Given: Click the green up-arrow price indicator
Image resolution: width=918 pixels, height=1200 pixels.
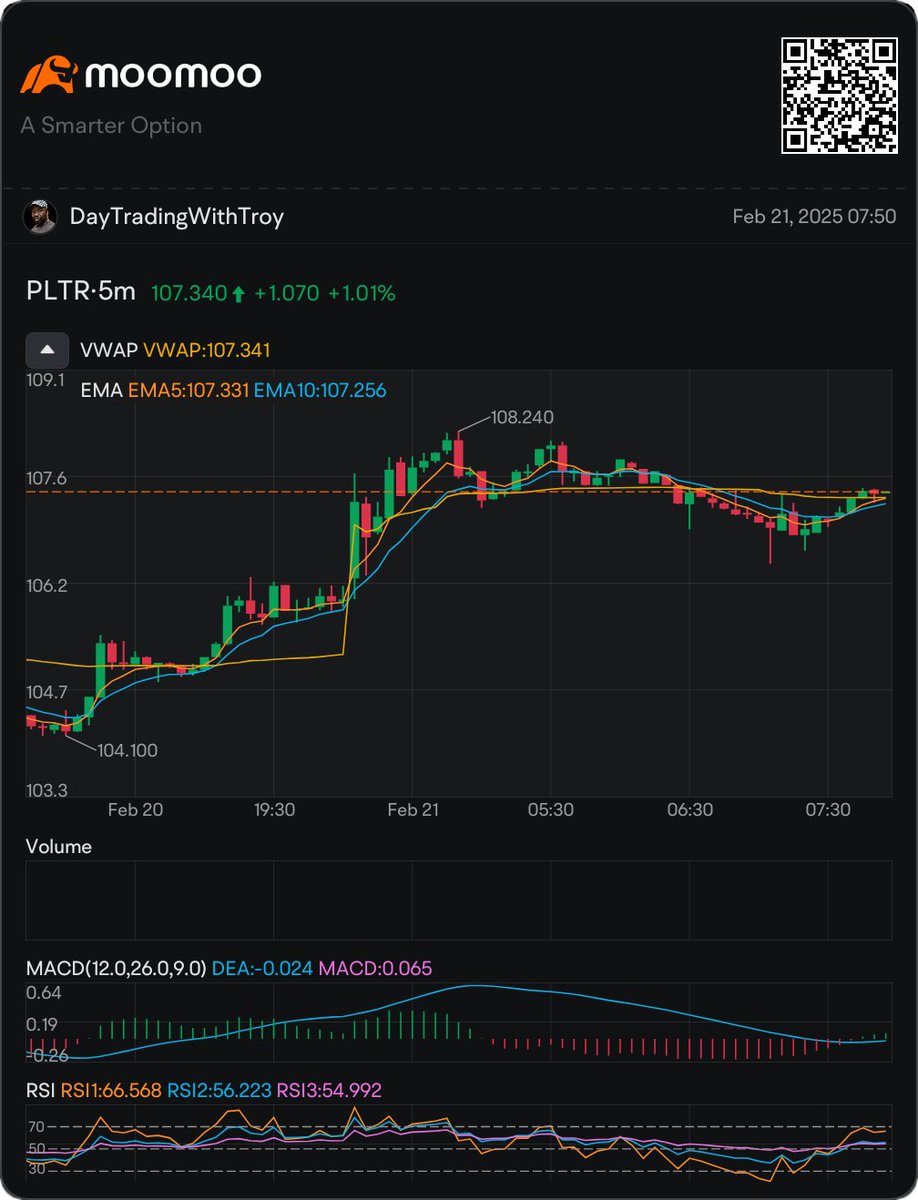Looking at the screenshot, I should pos(238,294).
